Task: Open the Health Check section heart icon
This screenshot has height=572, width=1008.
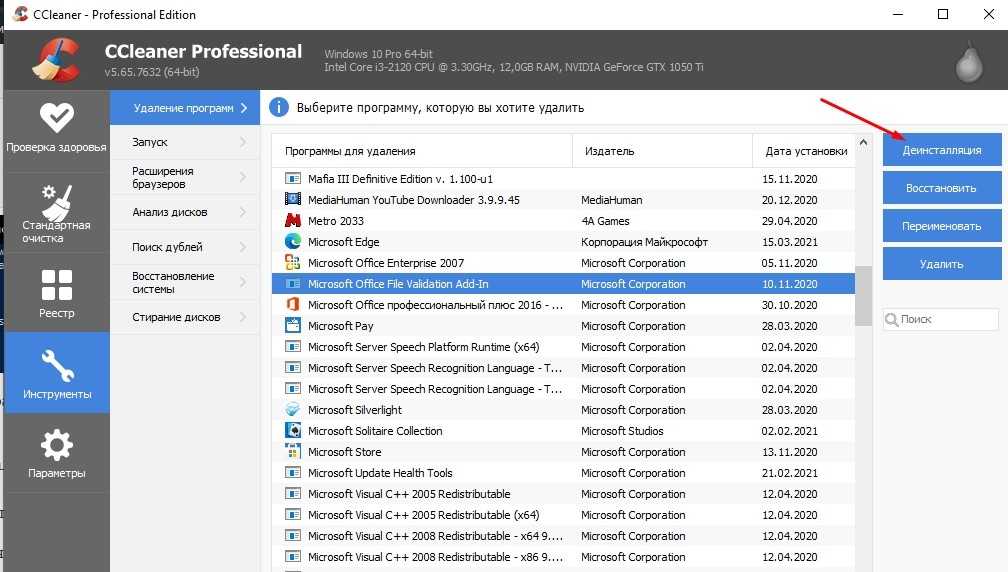Action: point(55,118)
